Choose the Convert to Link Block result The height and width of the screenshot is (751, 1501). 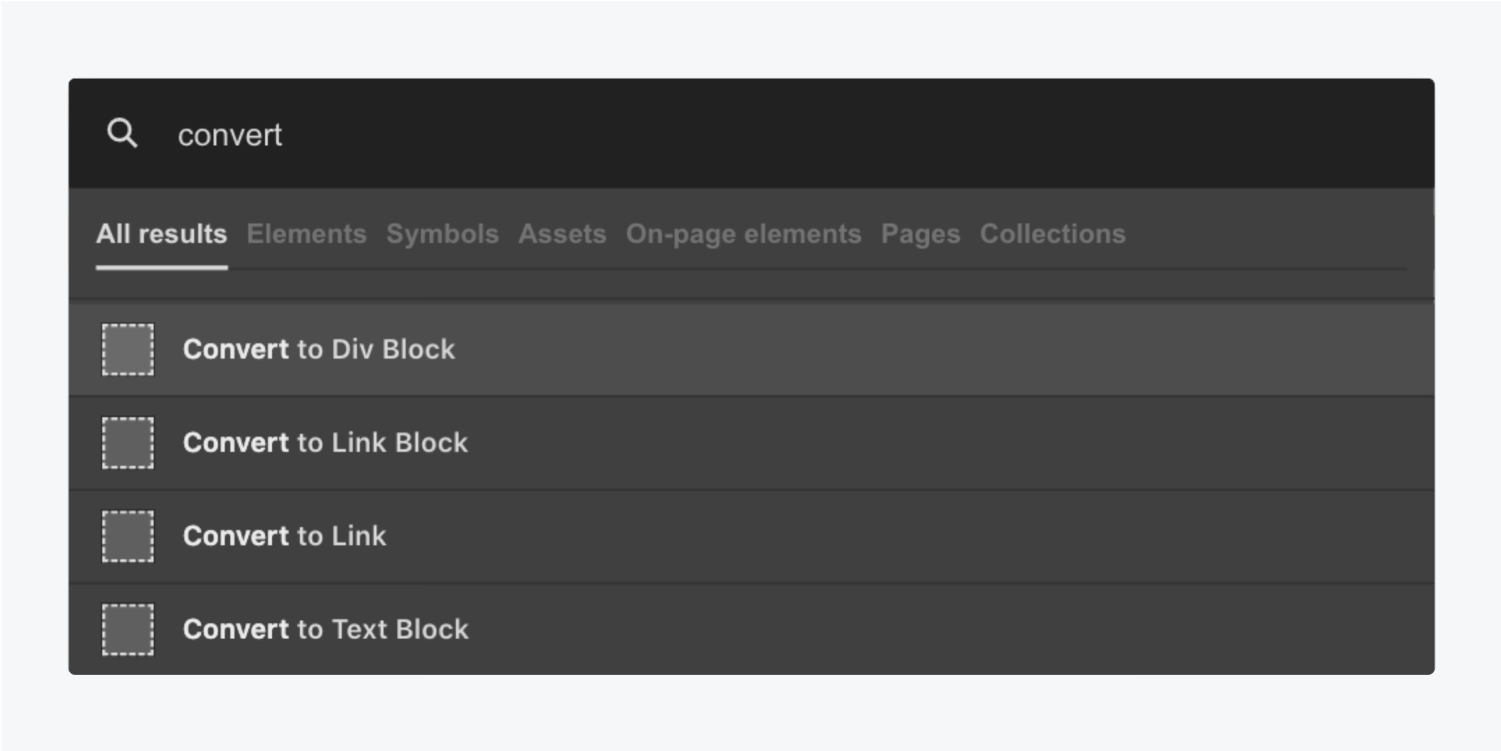click(x=751, y=443)
